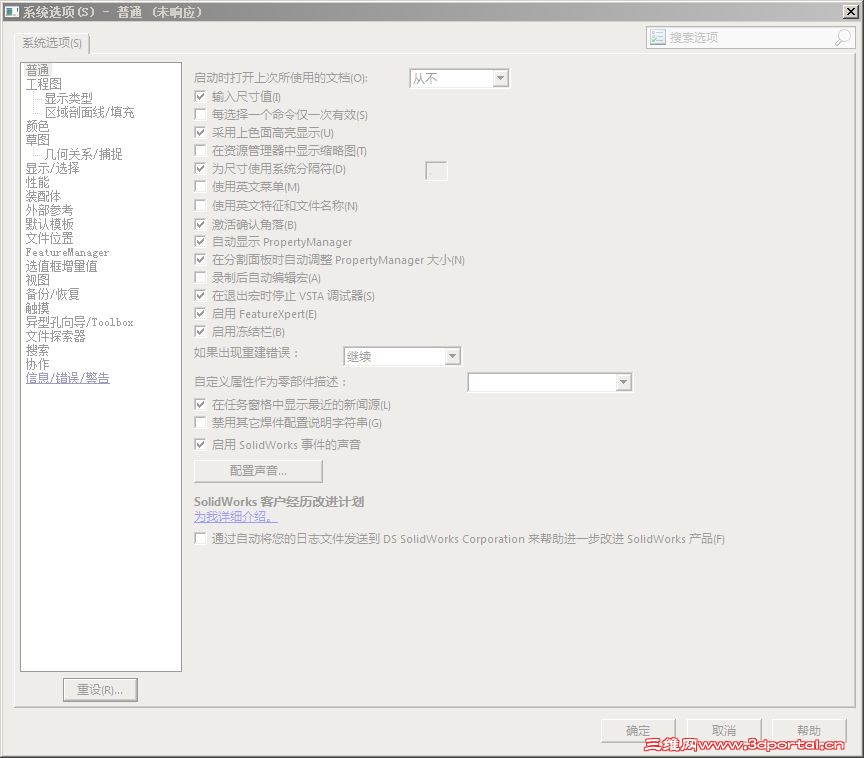Toggle 在退出宏时停止 VSTA 调试器 checkbox
864x758 pixels.
(x=200, y=296)
